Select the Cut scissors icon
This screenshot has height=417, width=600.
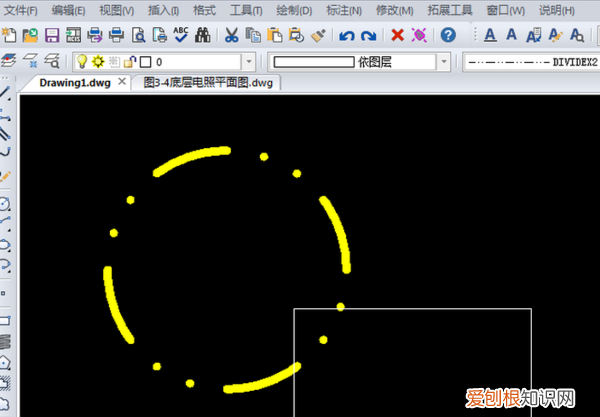pos(231,35)
